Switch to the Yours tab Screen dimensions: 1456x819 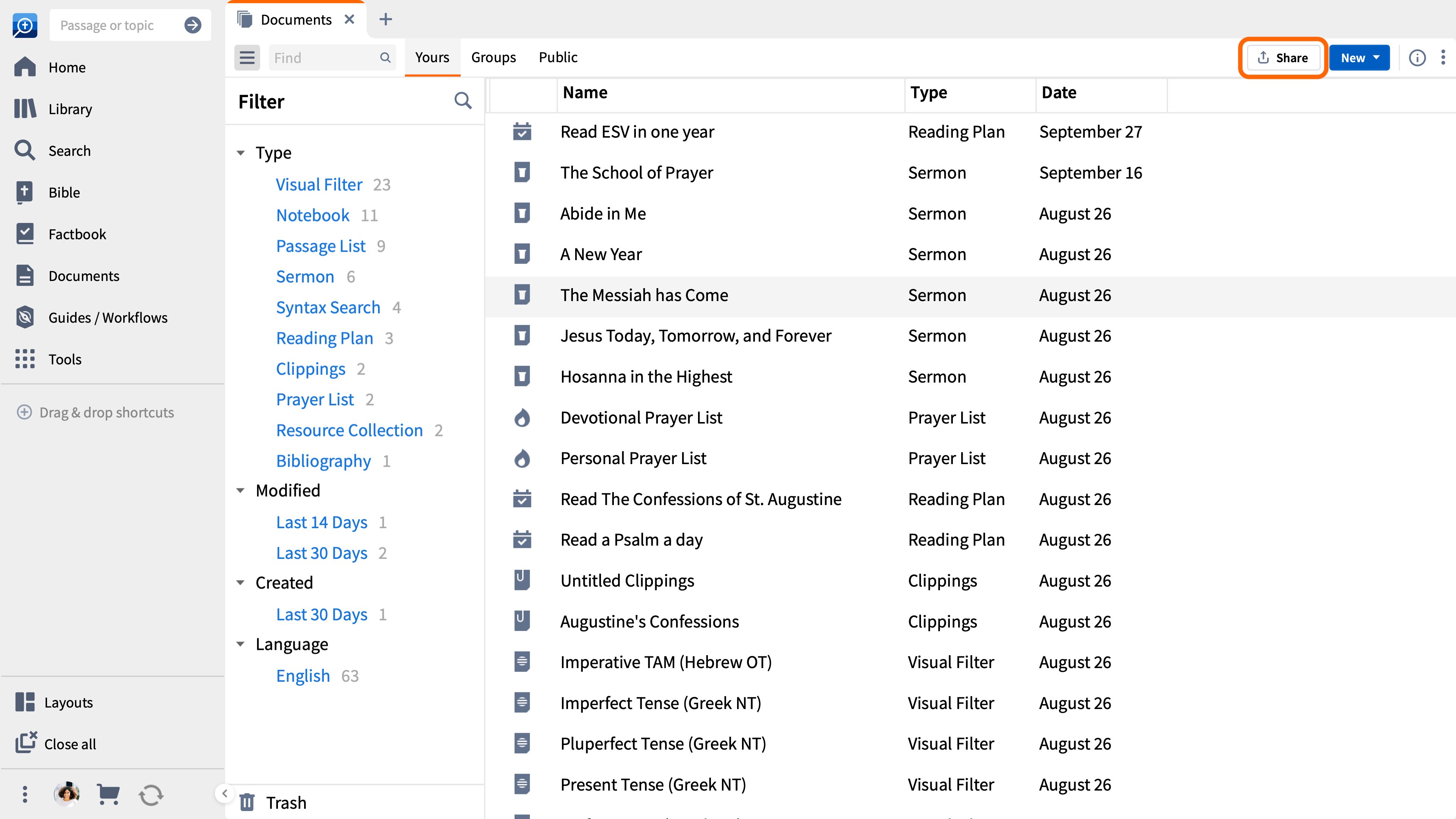click(432, 57)
